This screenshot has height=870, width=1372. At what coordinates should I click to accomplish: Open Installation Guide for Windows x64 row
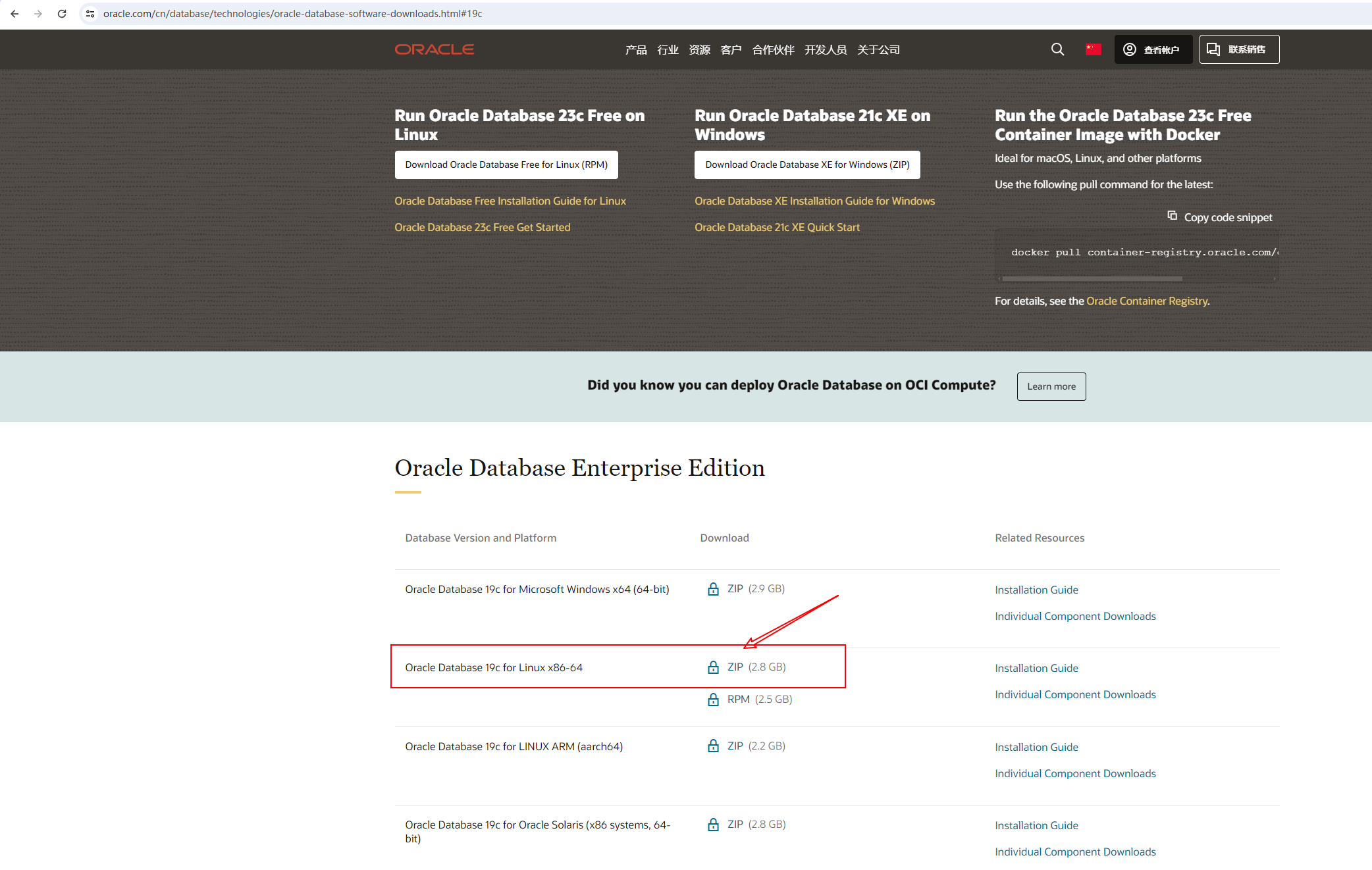pyautogui.click(x=1036, y=590)
